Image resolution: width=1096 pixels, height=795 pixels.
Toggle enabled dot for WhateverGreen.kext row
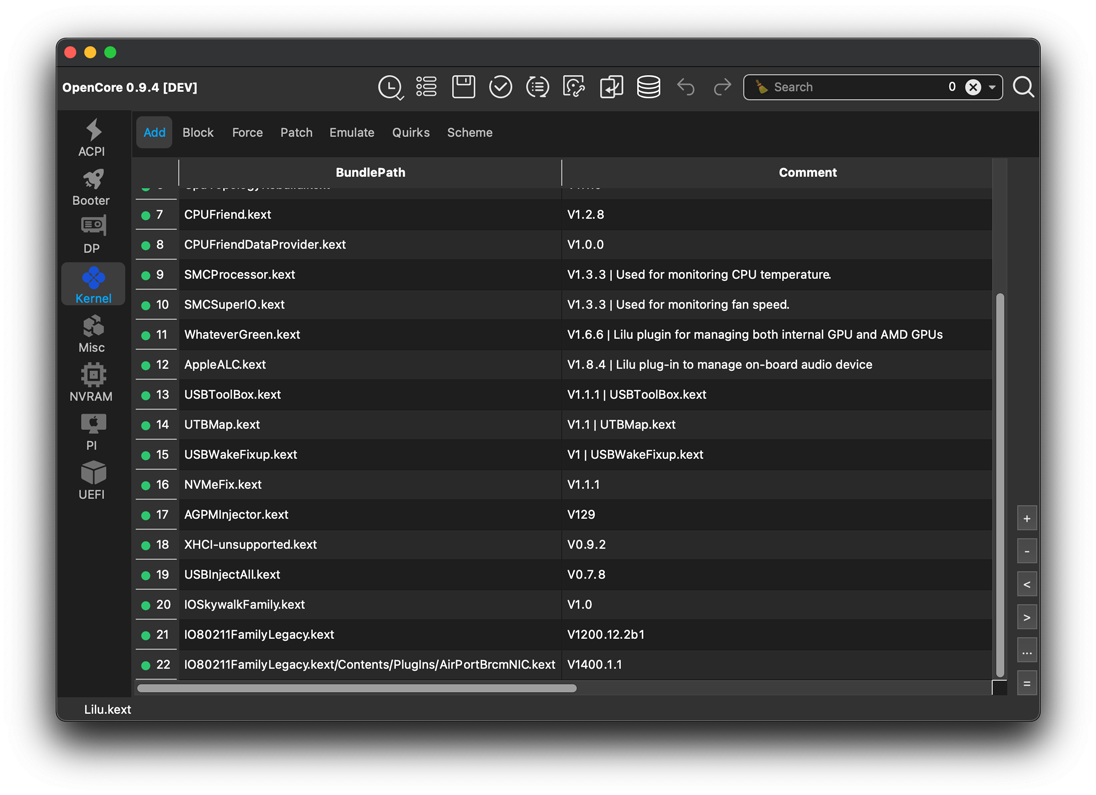pos(145,336)
